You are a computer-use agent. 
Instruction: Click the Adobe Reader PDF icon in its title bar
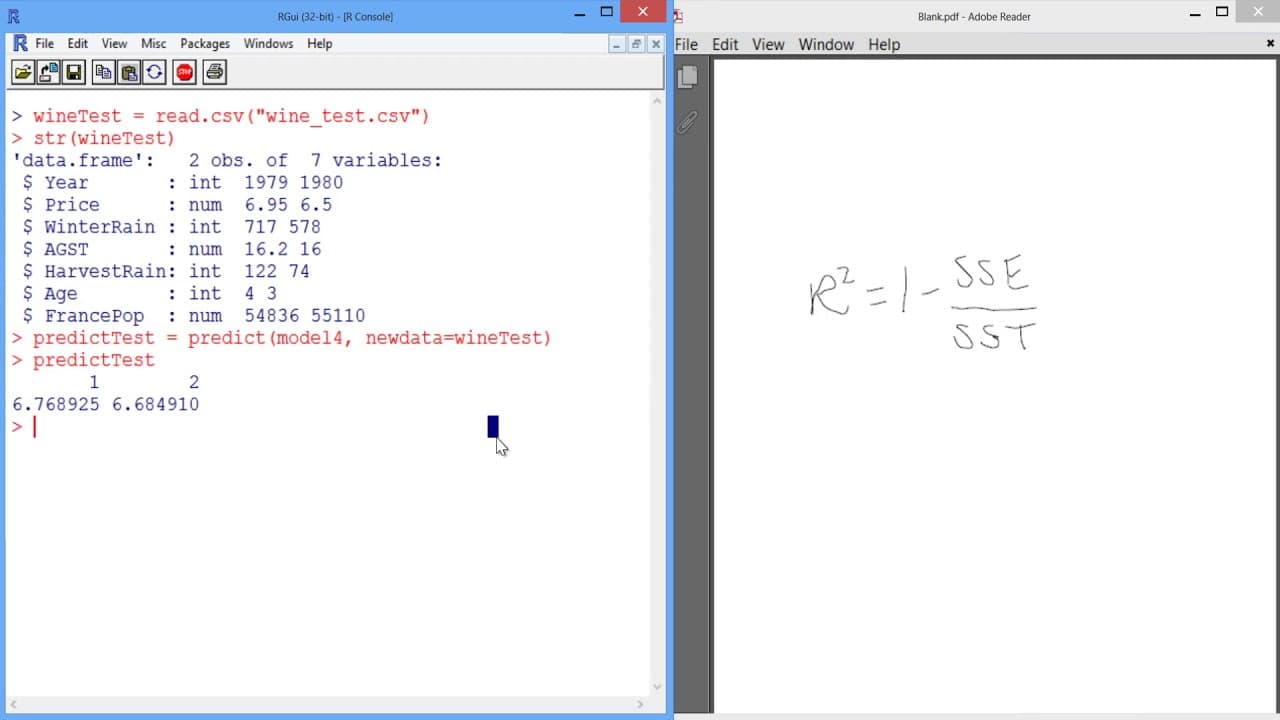(678, 16)
